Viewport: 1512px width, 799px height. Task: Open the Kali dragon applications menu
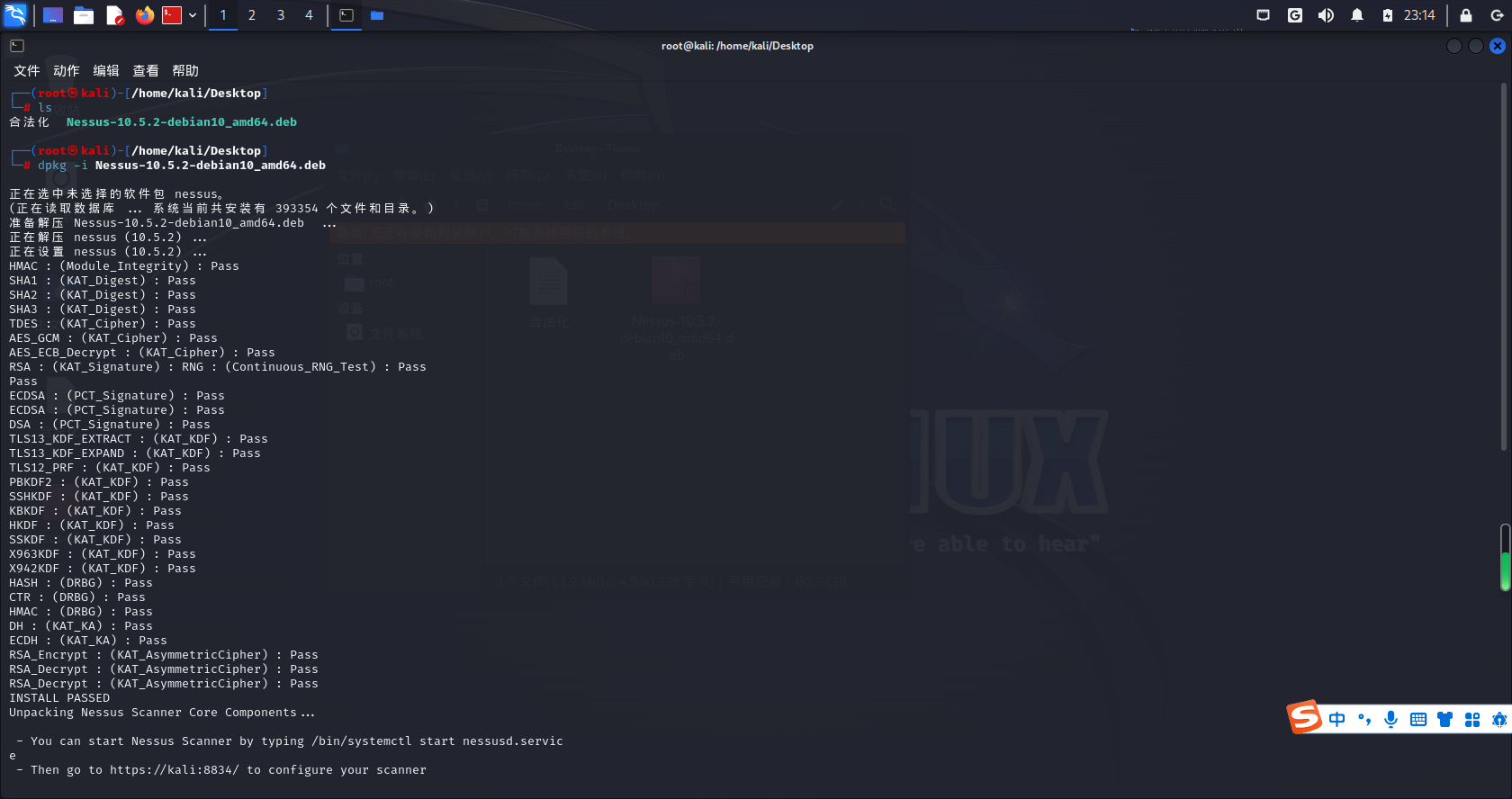tap(15, 14)
